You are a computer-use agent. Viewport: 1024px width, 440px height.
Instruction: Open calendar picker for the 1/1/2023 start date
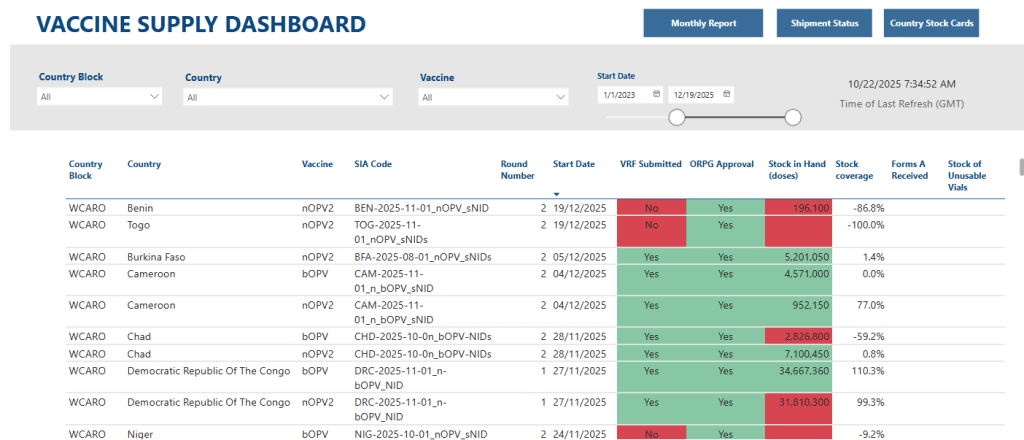pos(656,94)
